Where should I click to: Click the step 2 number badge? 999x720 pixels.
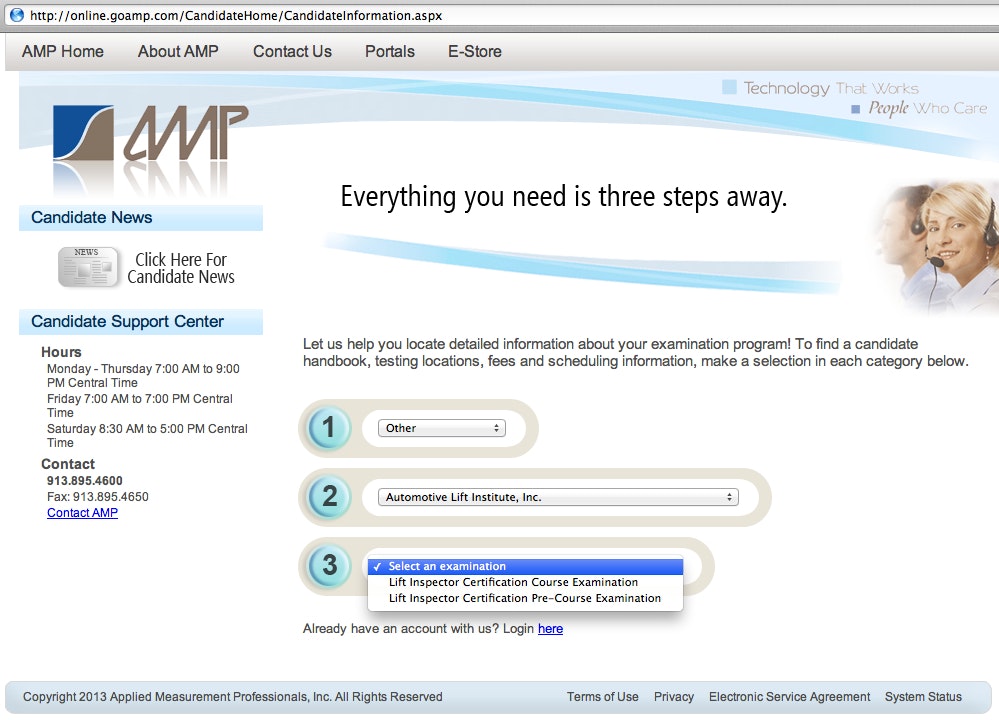pos(329,497)
